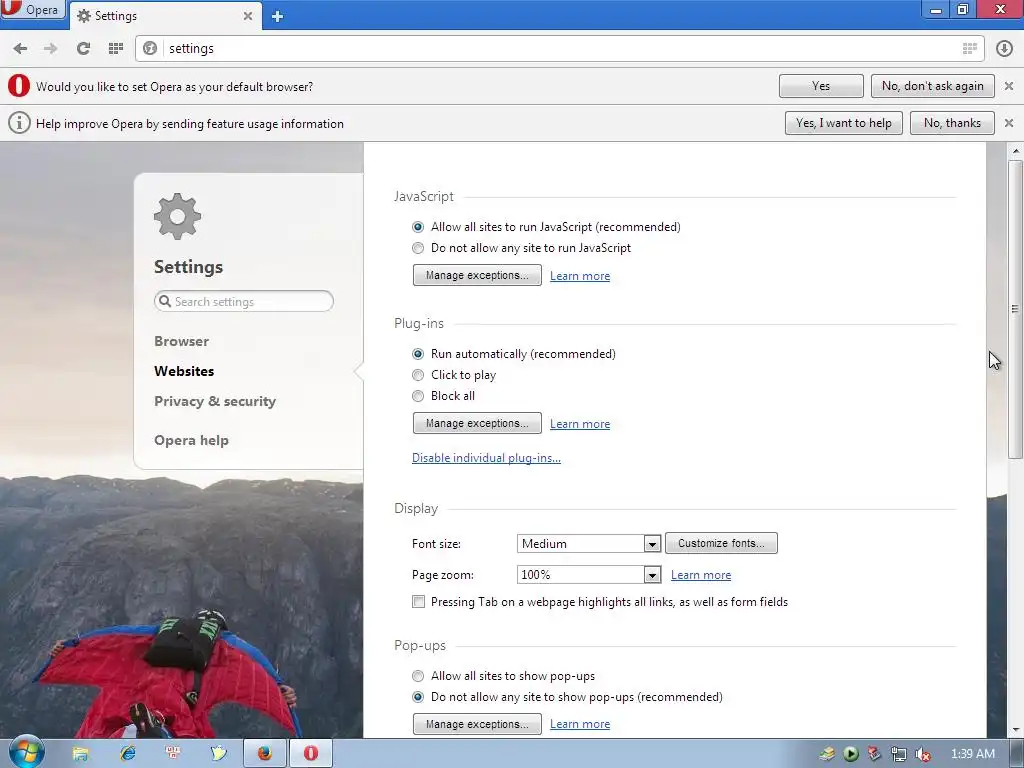This screenshot has height=768, width=1024.
Task: Open the Font size Medium dropdown
Action: (x=589, y=543)
